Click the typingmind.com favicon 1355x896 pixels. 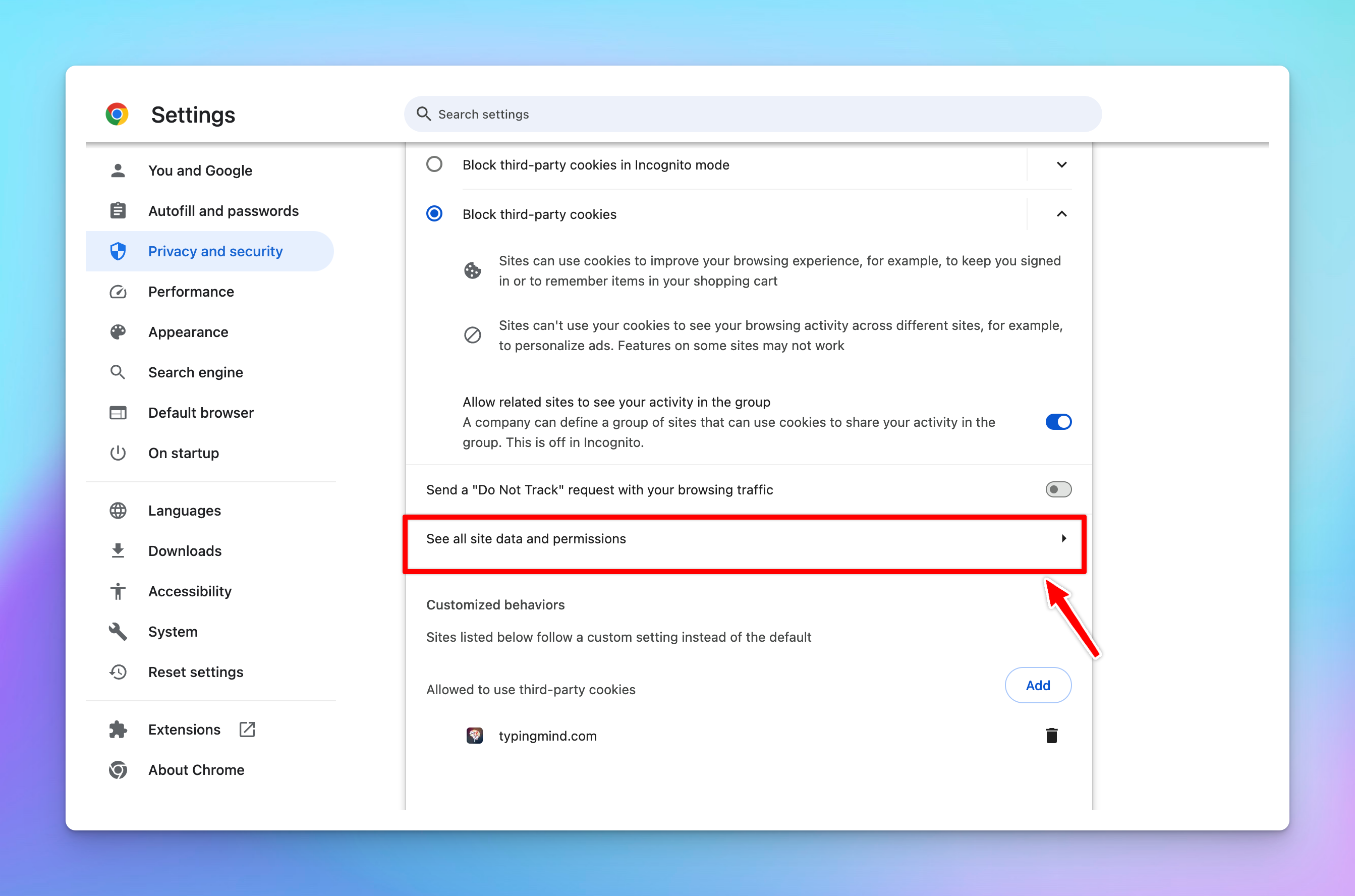(x=474, y=736)
